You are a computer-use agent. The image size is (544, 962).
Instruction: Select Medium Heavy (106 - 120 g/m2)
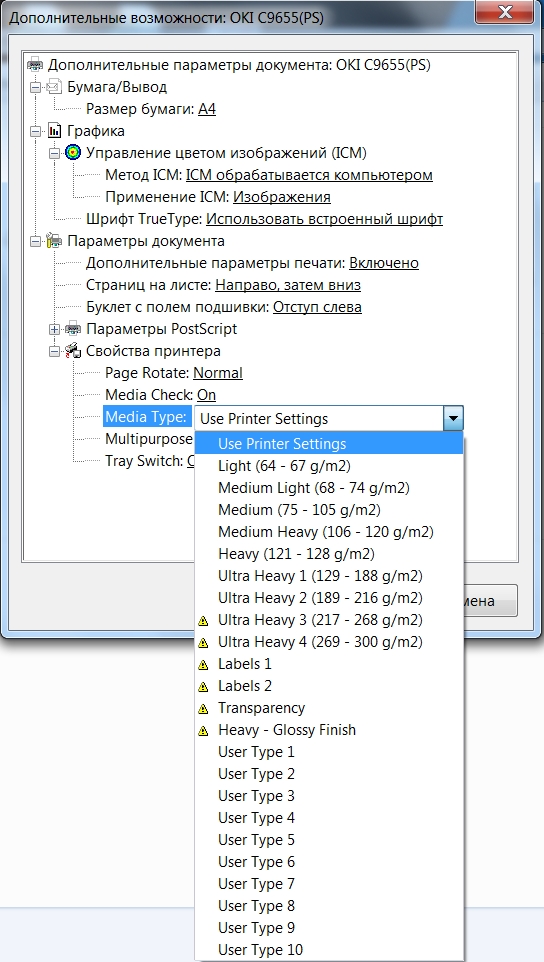click(x=329, y=532)
